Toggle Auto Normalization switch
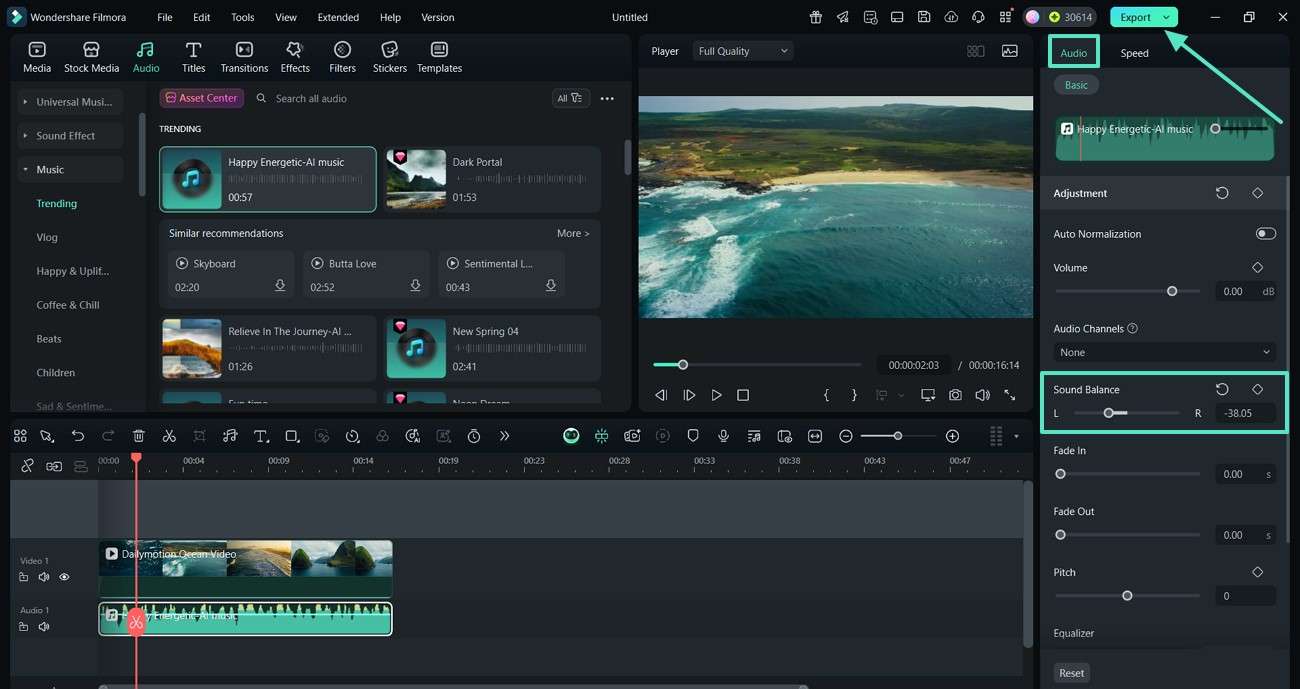This screenshot has width=1300, height=689. click(x=1265, y=233)
